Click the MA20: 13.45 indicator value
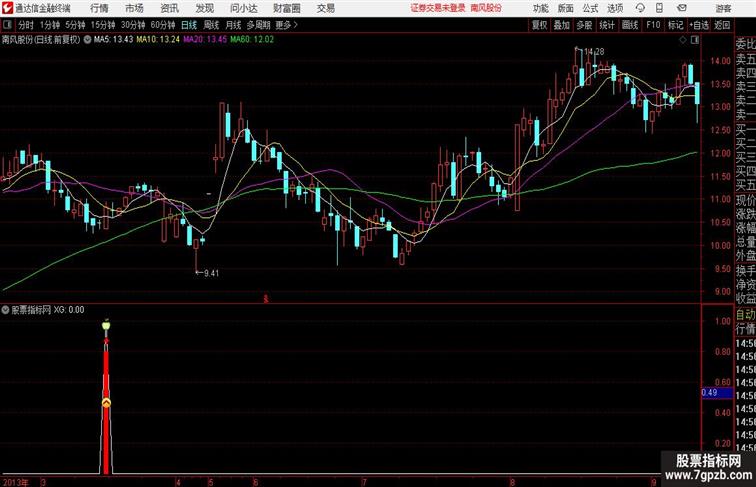Screen dimensions: 756x487 point(205,40)
